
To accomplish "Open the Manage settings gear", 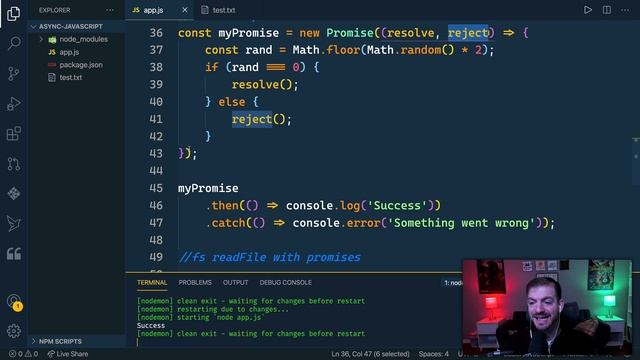I will click(x=13, y=331).
